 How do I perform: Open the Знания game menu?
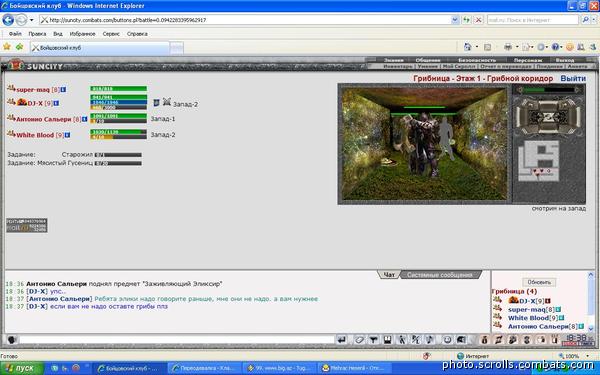coord(393,60)
